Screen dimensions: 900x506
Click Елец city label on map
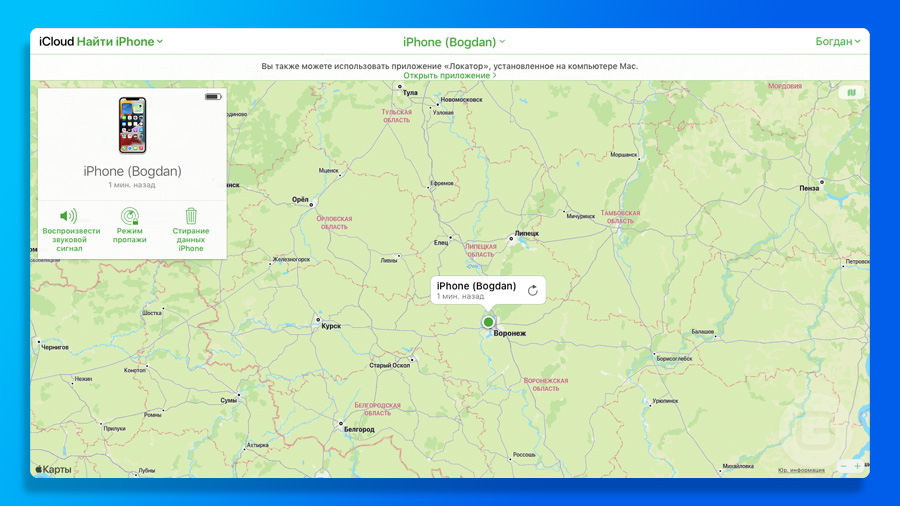coord(441,243)
